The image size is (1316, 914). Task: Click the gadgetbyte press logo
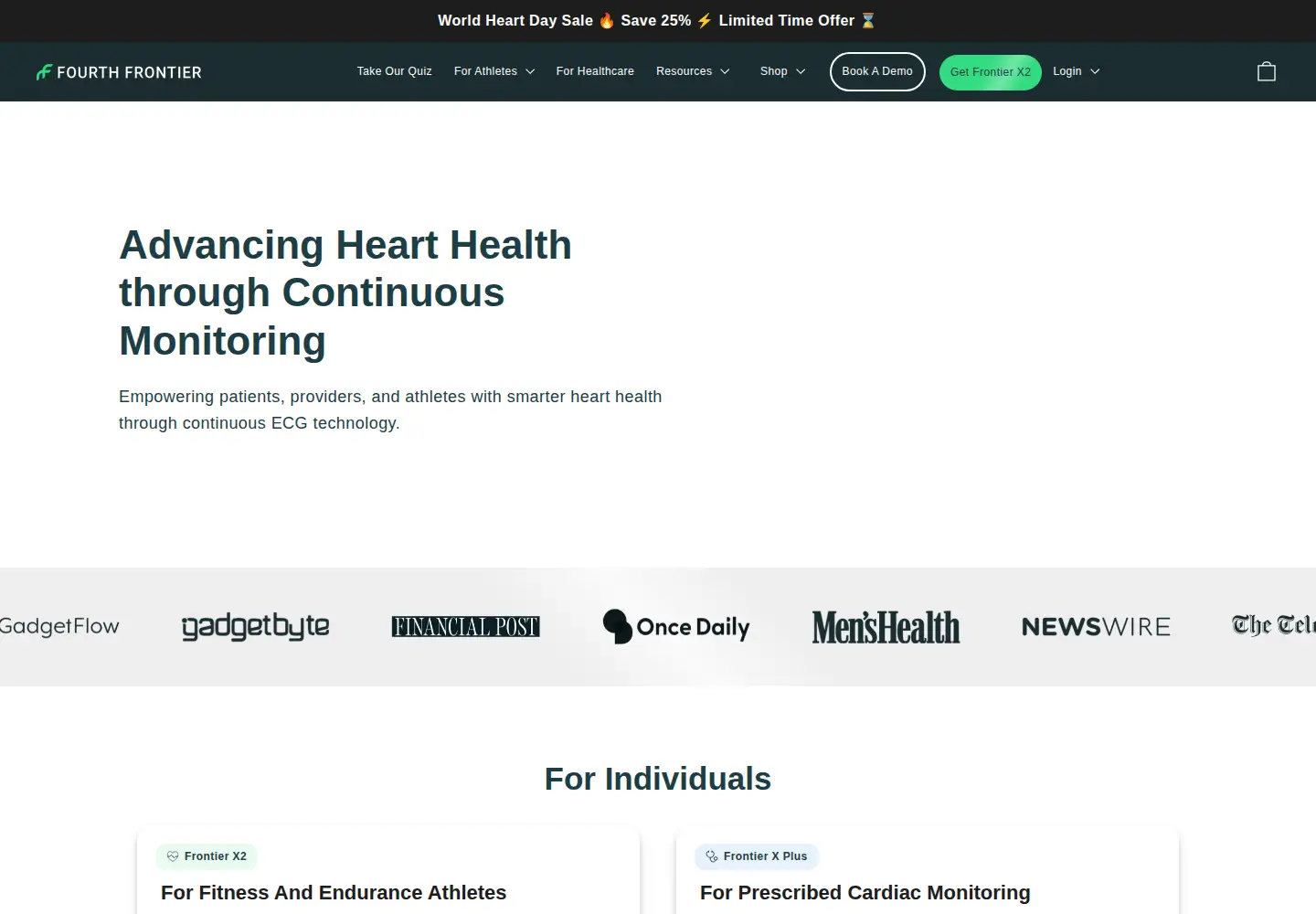tap(256, 626)
